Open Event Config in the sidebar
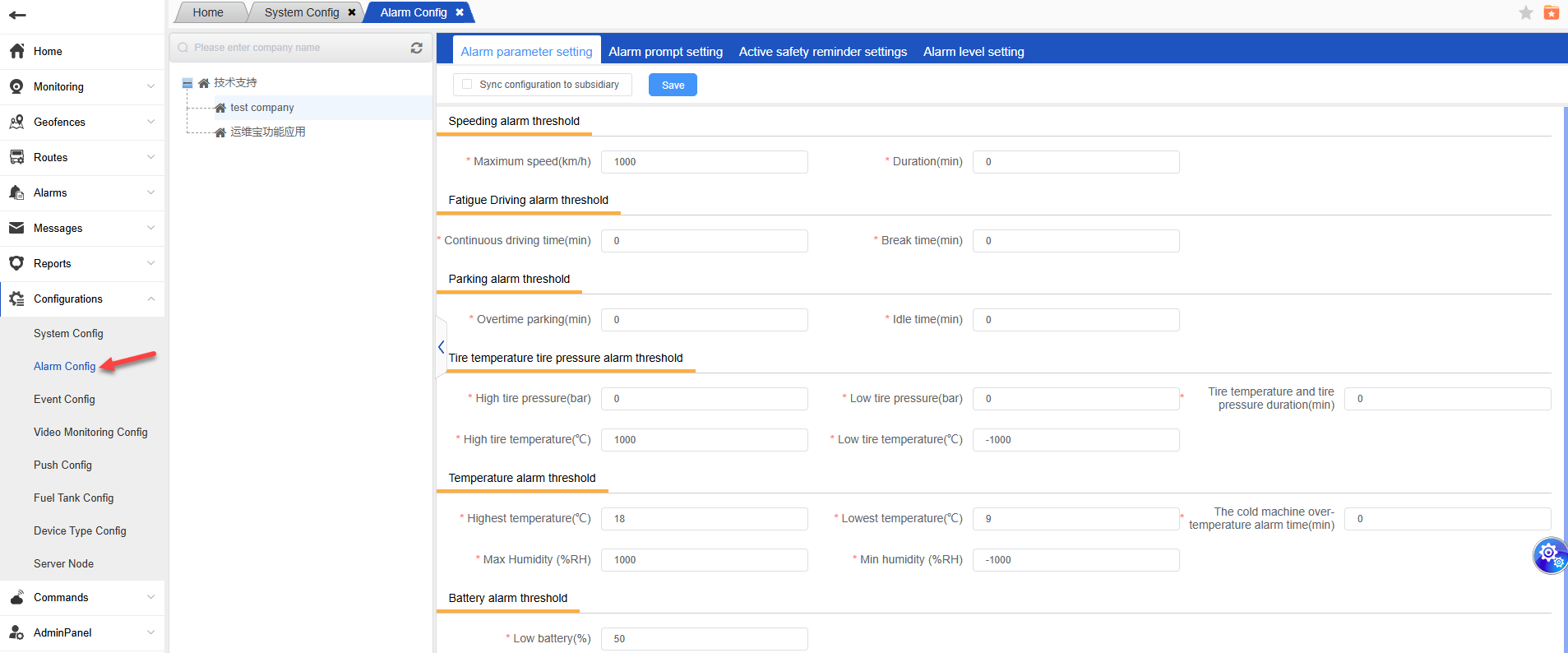Screen dimensions: 1568x653 (64, 399)
